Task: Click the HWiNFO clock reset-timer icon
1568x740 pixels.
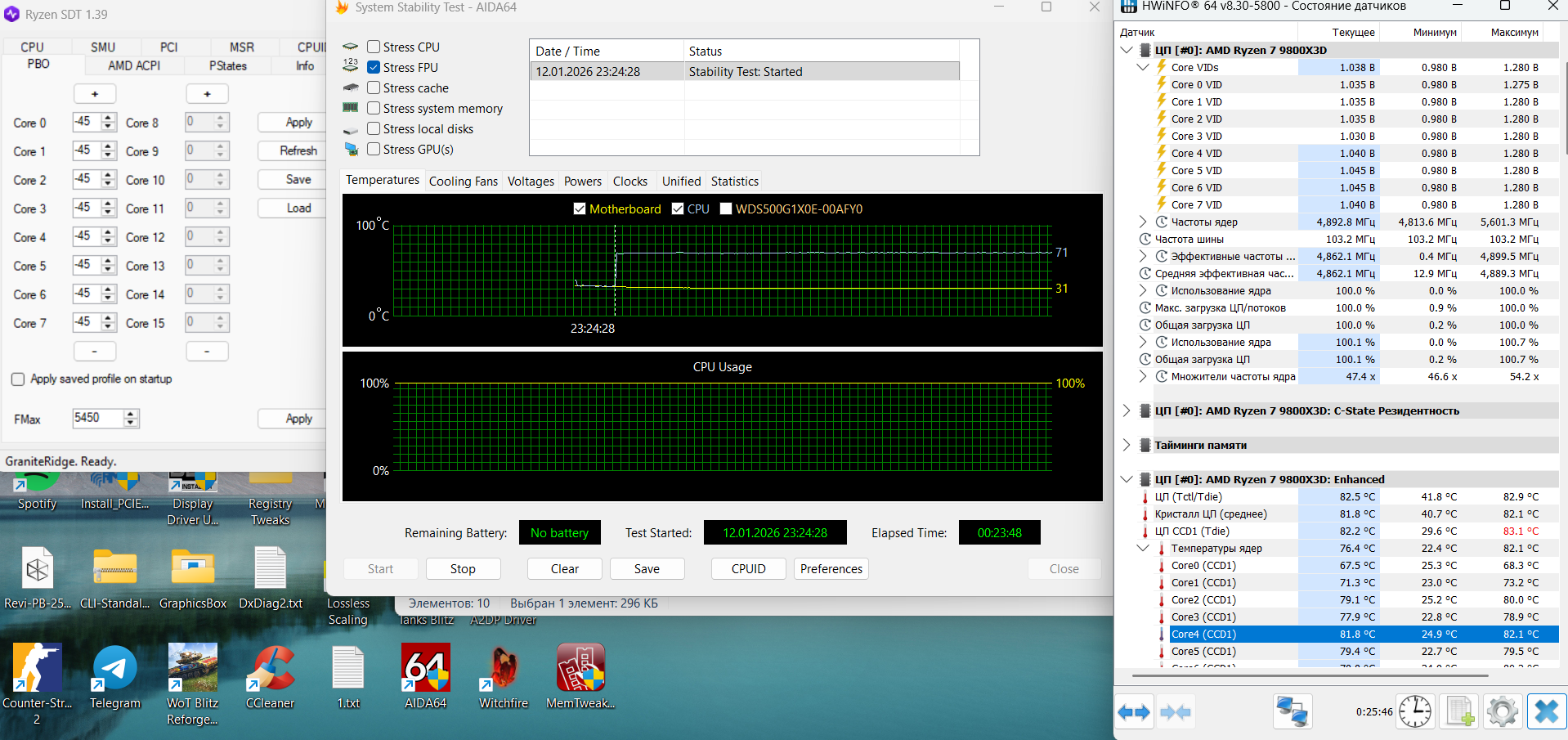Action: point(1414,711)
